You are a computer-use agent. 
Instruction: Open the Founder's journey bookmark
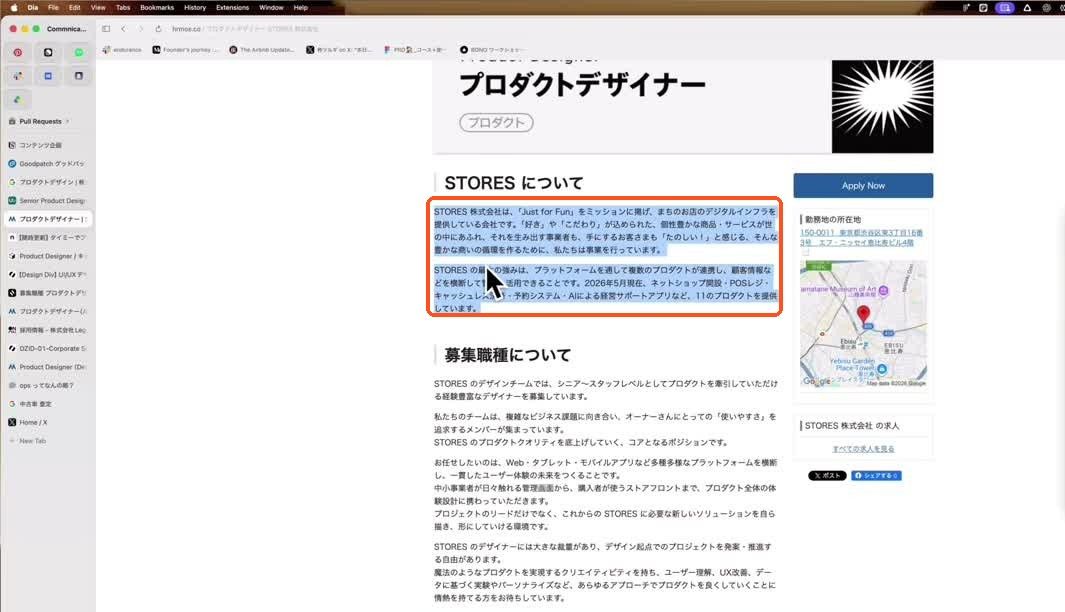[x=186, y=50]
